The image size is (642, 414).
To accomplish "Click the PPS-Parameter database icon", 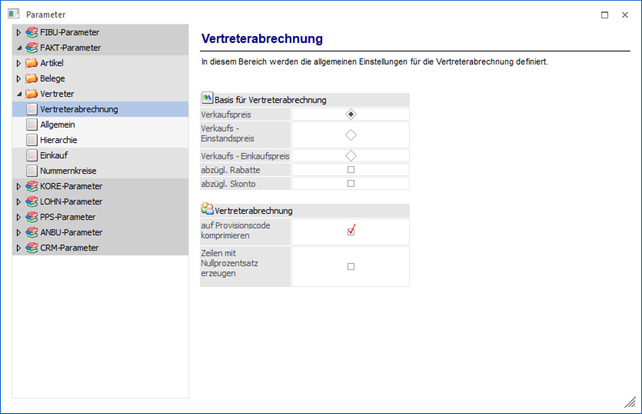I will tap(31, 216).
